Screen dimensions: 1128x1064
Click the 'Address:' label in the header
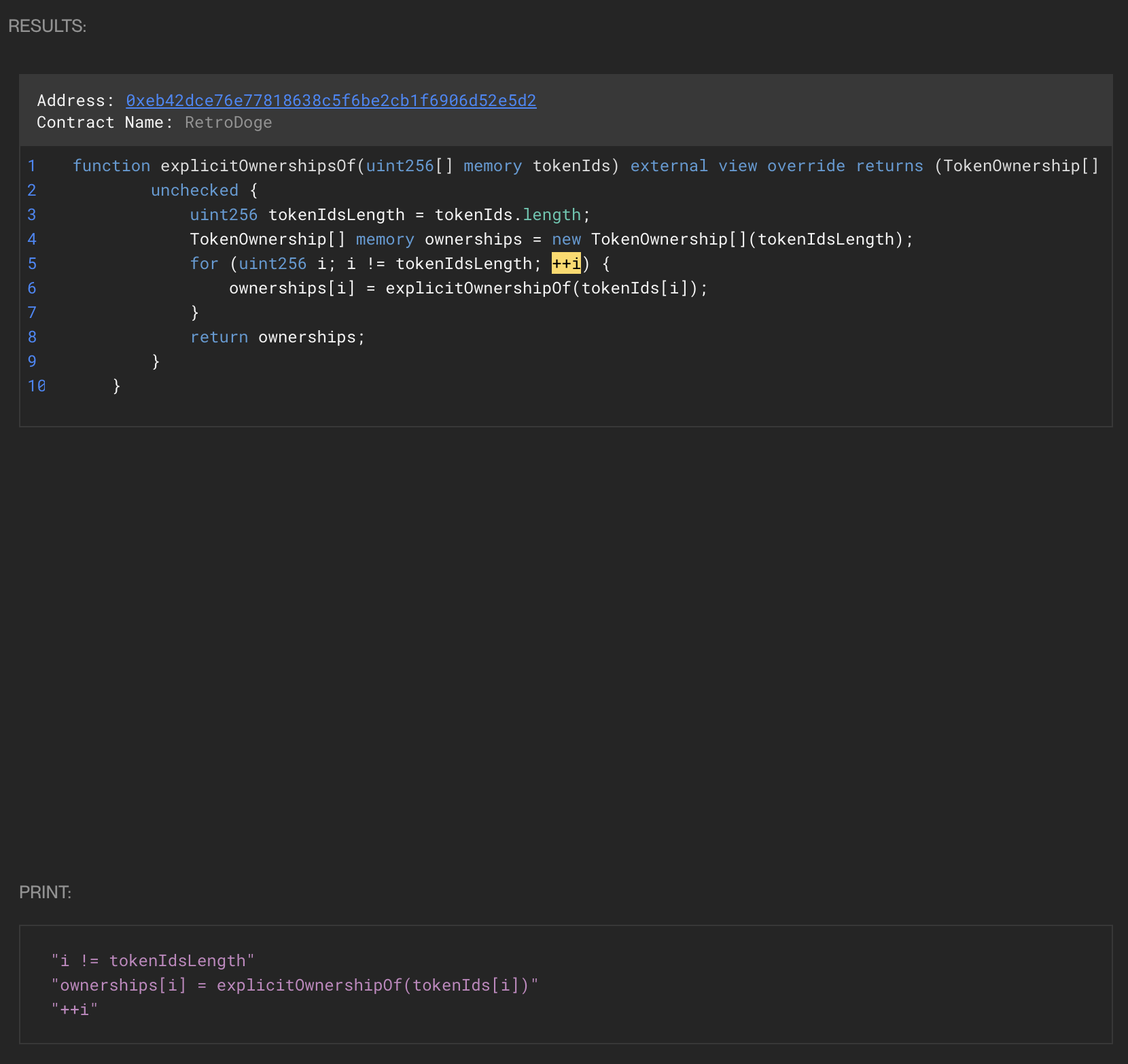point(75,101)
